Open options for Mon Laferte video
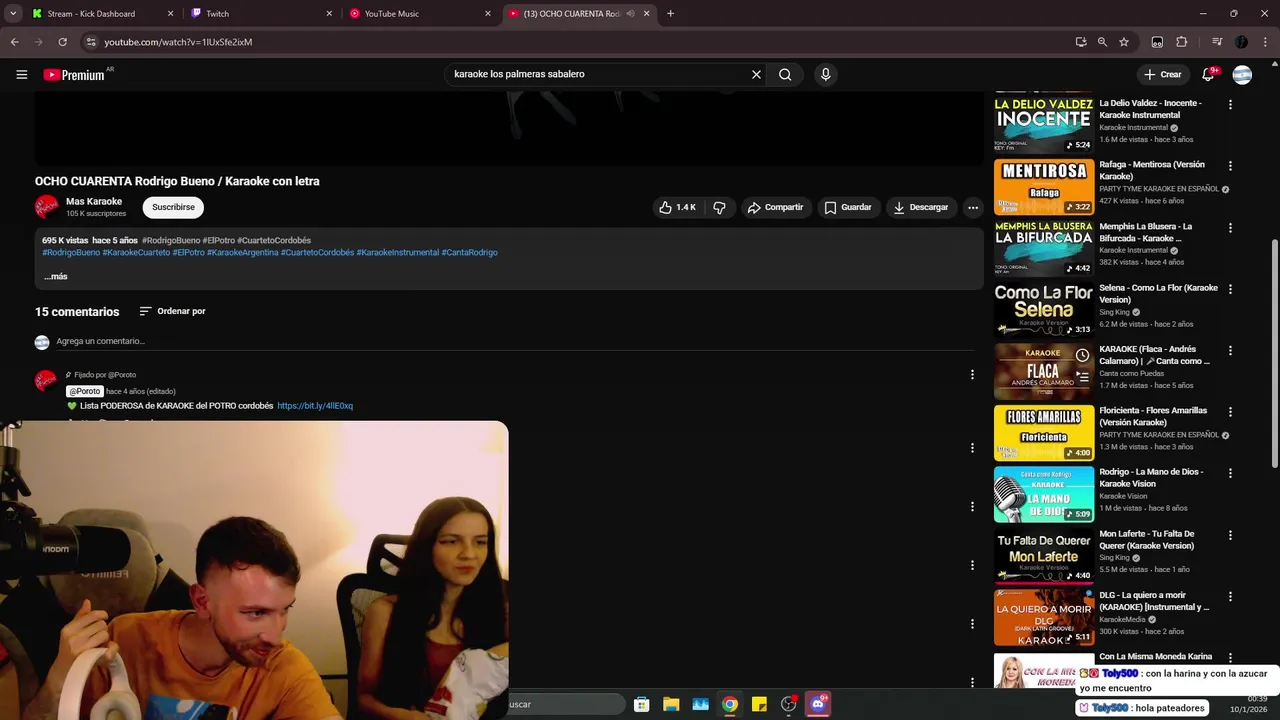The image size is (1280, 720). (x=1230, y=535)
